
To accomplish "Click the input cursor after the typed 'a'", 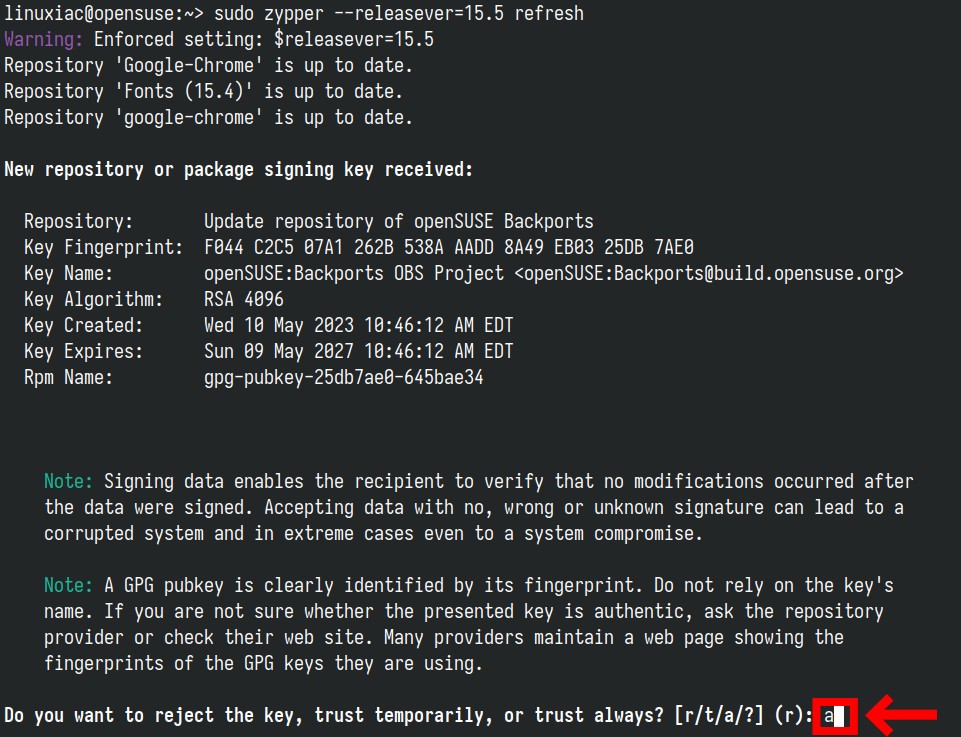I will tap(839, 716).
